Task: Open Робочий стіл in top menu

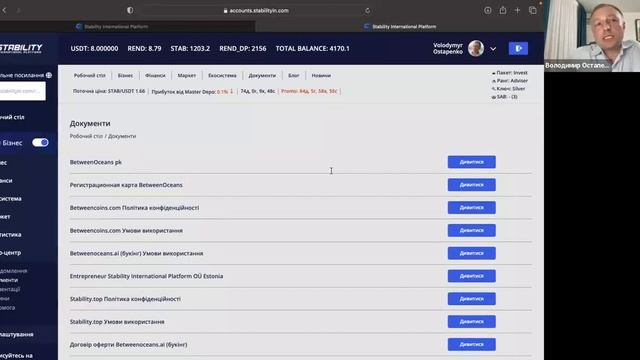Action: [89, 76]
